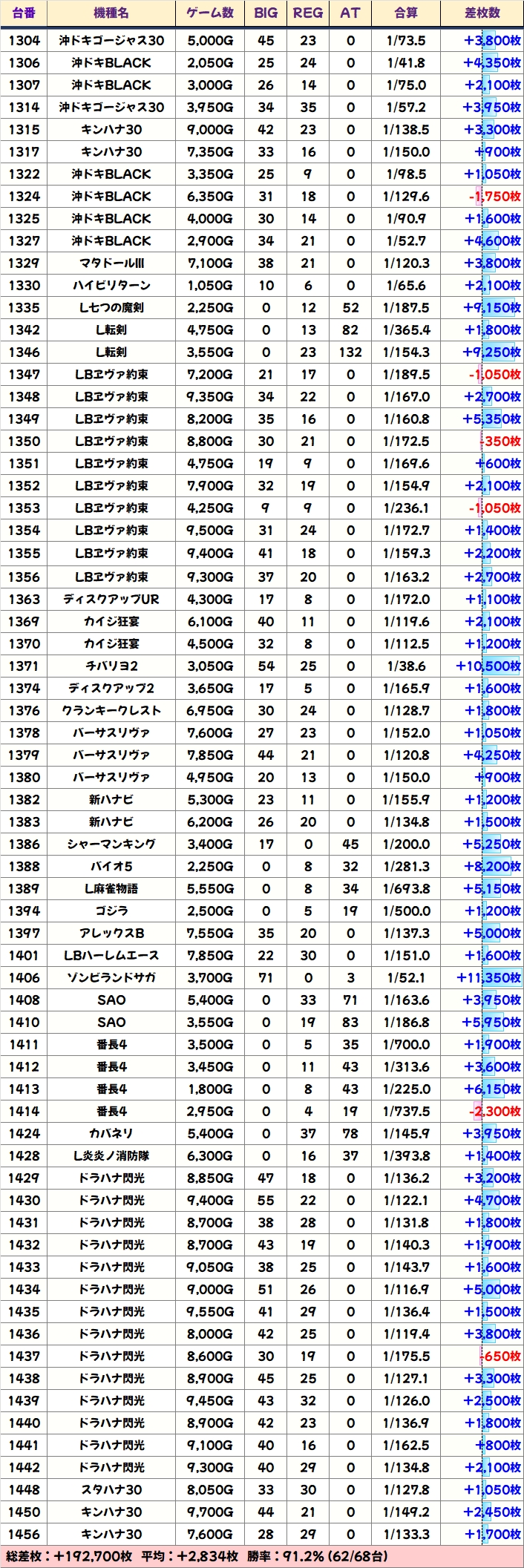This screenshot has width=524, height=1568.
Task: Select the アレックスB machine name
Action: [111, 933]
